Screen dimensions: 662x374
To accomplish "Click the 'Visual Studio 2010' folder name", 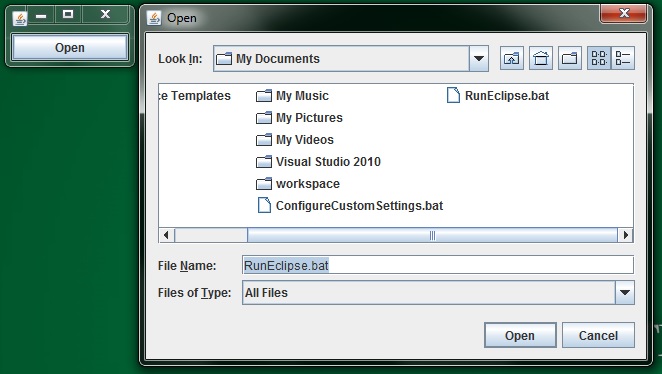I will (x=328, y=162).
